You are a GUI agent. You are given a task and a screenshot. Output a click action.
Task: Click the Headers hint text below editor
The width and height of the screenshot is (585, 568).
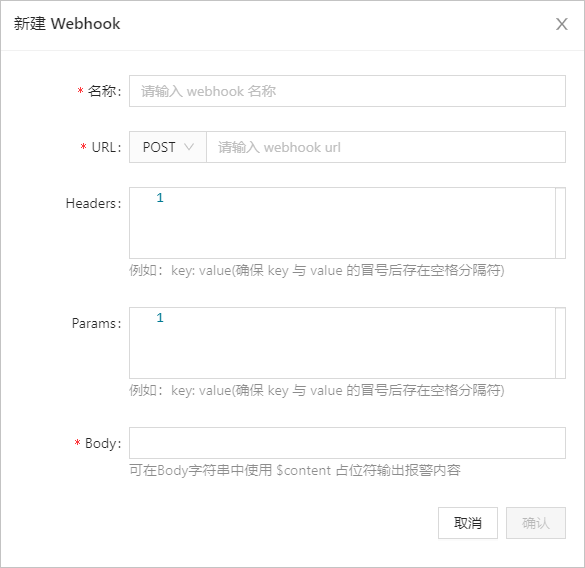pos(317,270)
